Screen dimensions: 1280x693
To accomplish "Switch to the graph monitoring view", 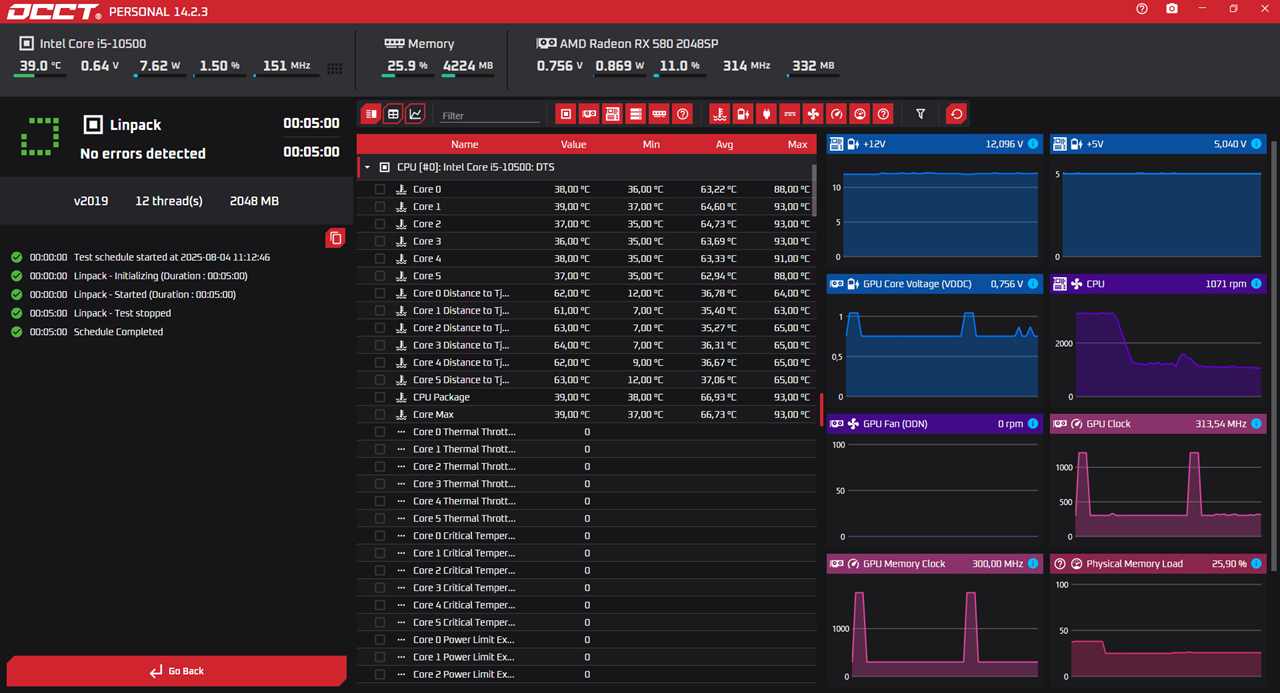I will (x=415, y=114).
